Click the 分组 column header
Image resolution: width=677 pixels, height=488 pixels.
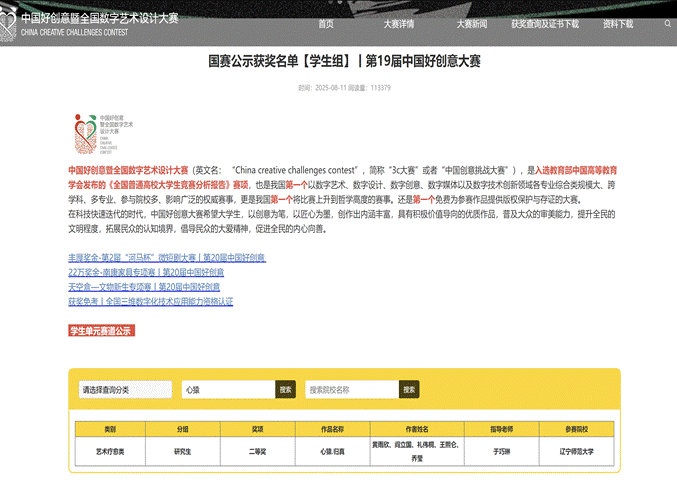tap(183, 429)
